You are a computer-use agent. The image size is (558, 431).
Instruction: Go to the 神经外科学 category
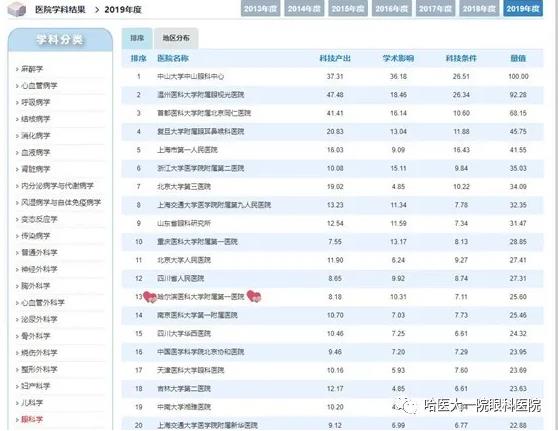(x=39, y=269)
